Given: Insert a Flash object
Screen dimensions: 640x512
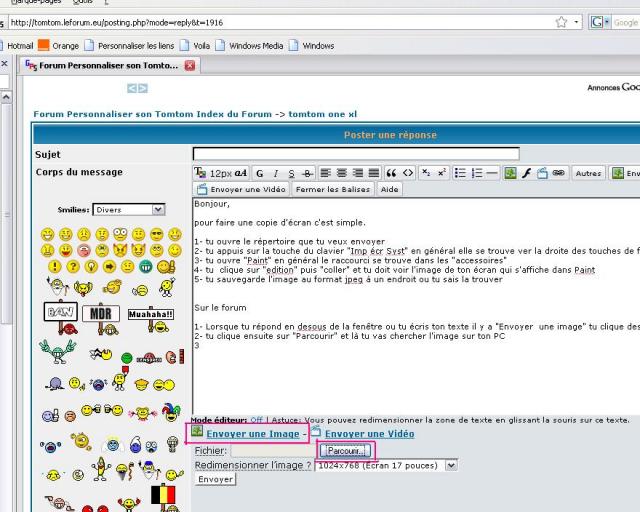Looking at the screenshot, I should 527,173.
